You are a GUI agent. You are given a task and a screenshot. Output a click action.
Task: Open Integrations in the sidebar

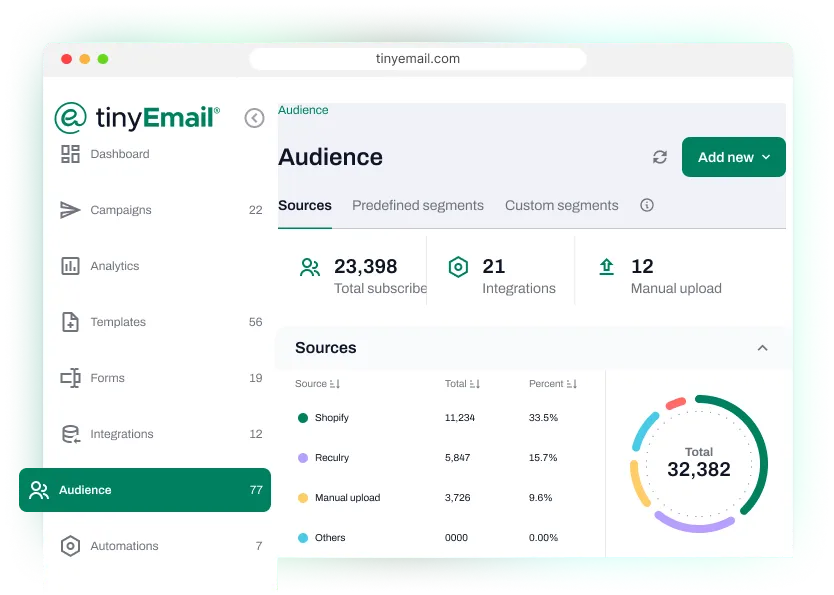tap(160, 434)
